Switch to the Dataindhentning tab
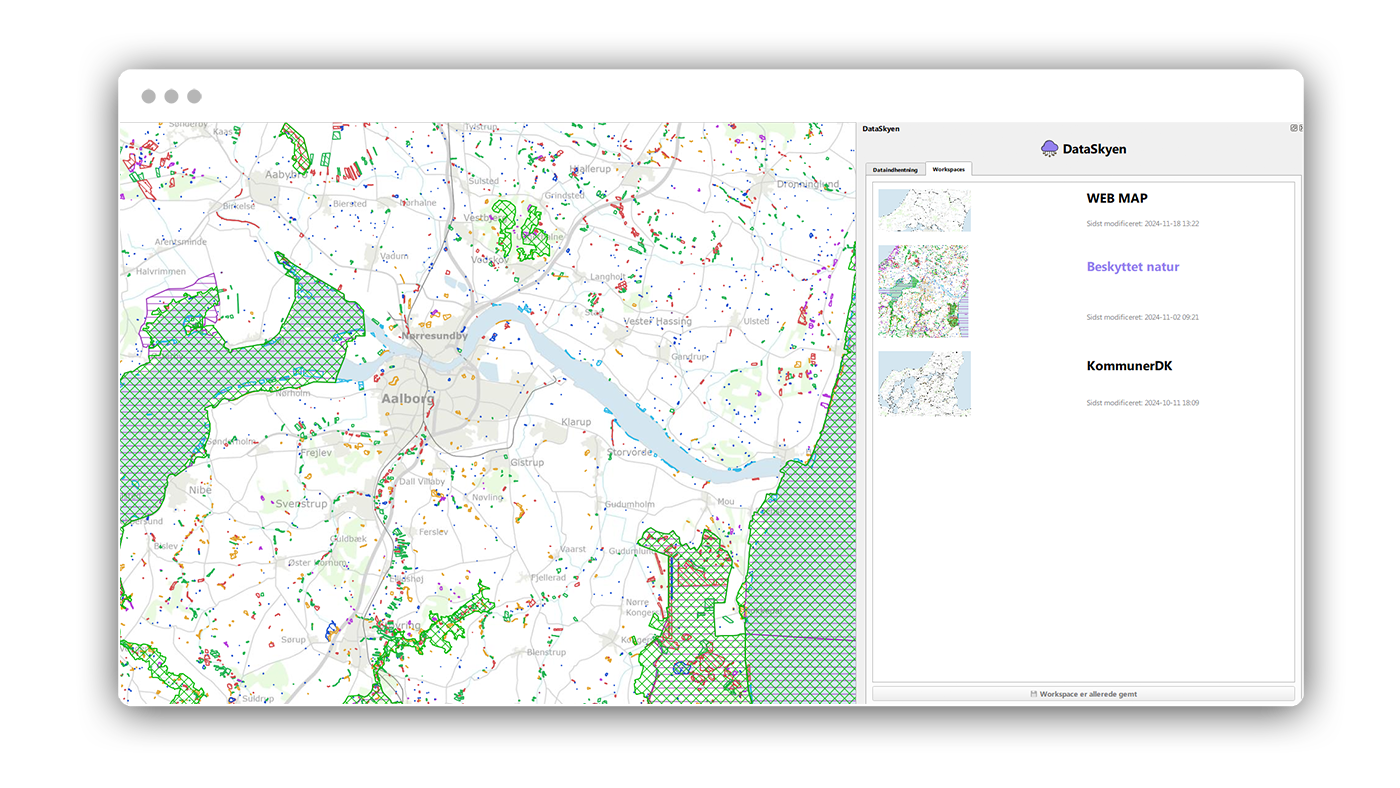The image size is (1400, 788). 895,170
